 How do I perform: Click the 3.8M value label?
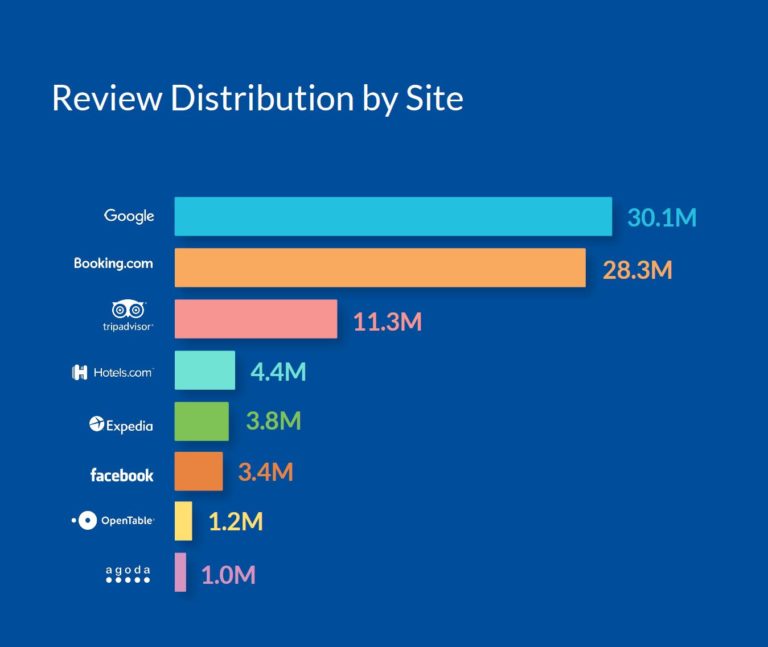[273, 421]
